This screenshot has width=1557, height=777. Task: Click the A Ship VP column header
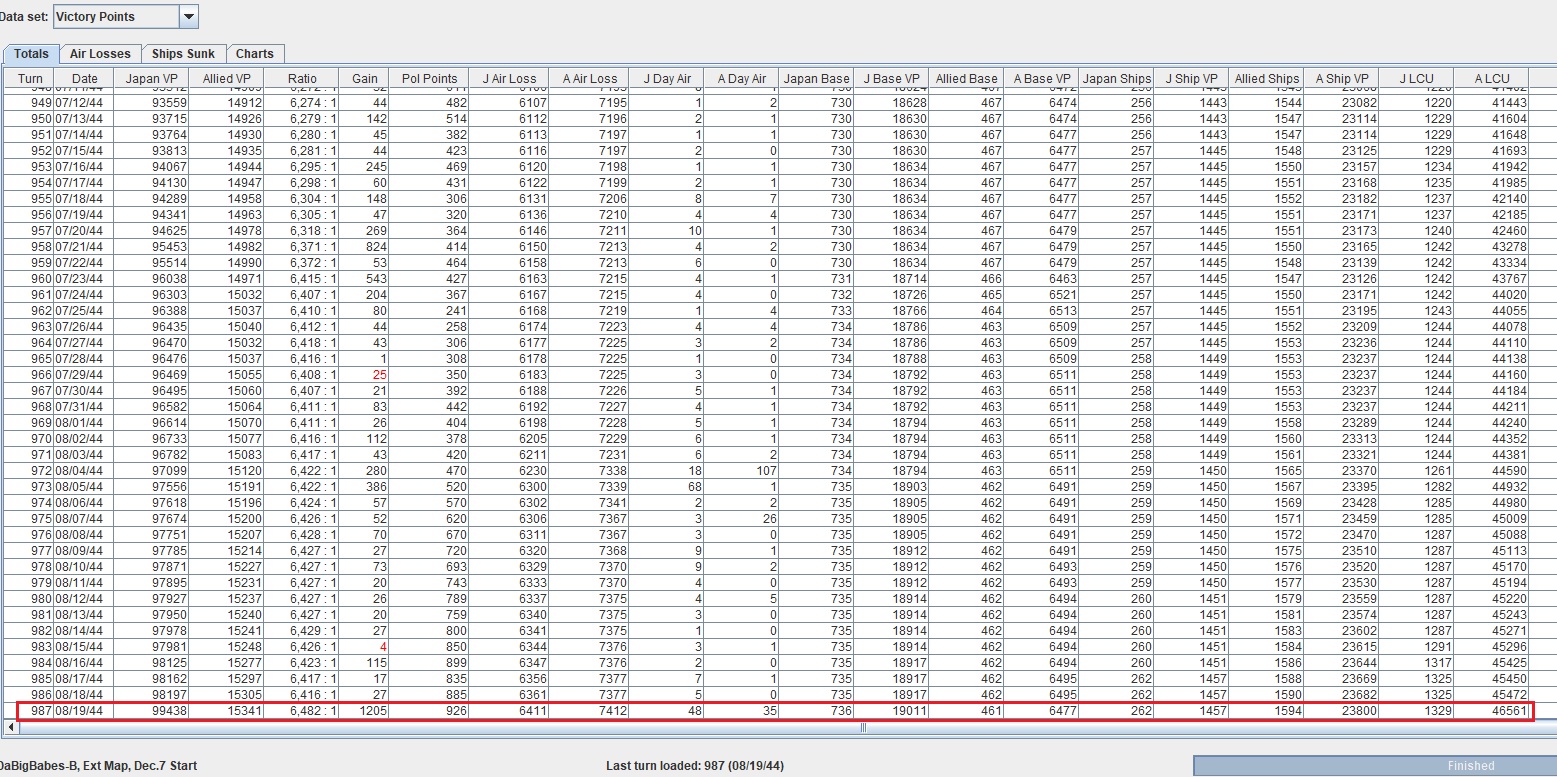click(x=1342, y=78)
